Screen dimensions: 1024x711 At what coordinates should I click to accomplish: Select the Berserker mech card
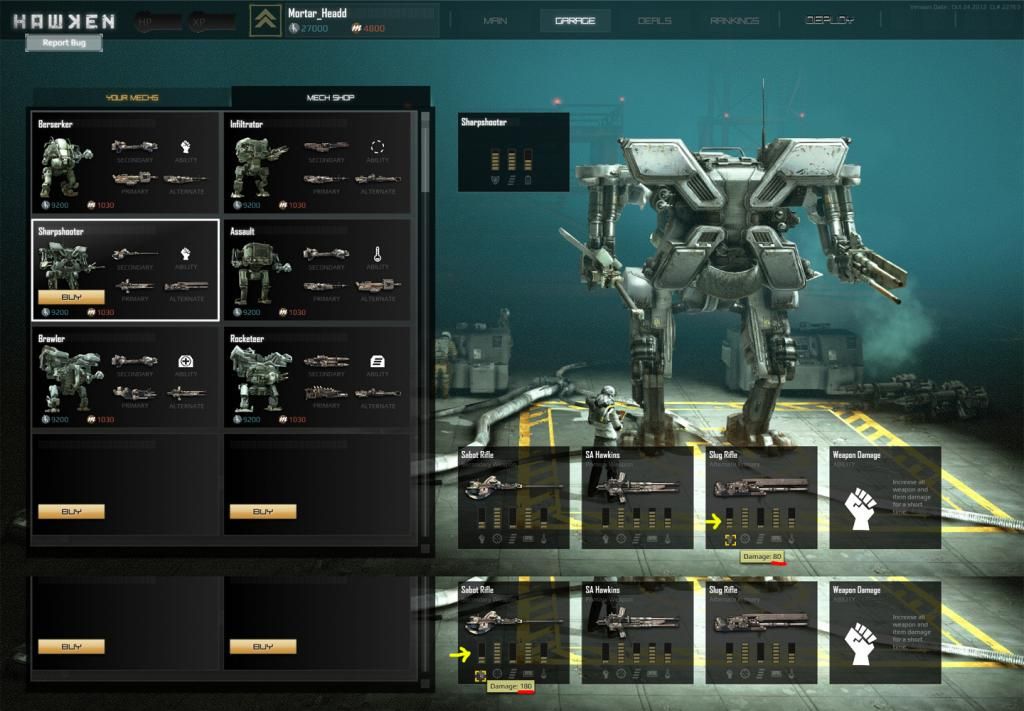tap(125, 161)
